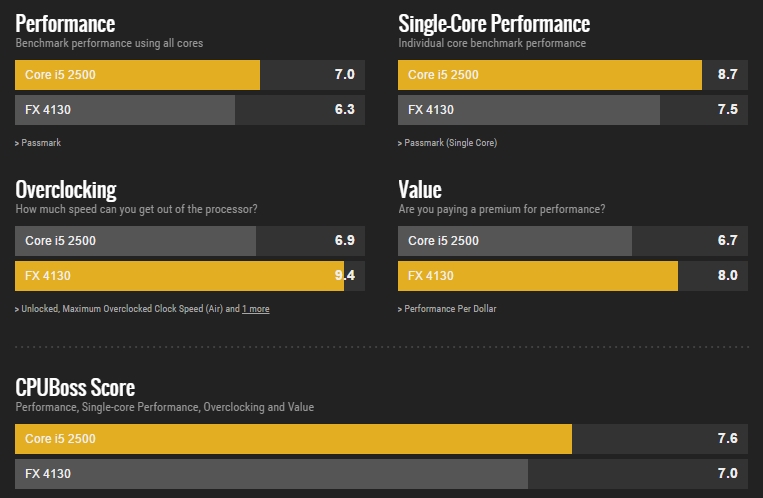The image size is (763, 498).
Task: Expand Performance Per Dollar details
Action: (447, 309)
